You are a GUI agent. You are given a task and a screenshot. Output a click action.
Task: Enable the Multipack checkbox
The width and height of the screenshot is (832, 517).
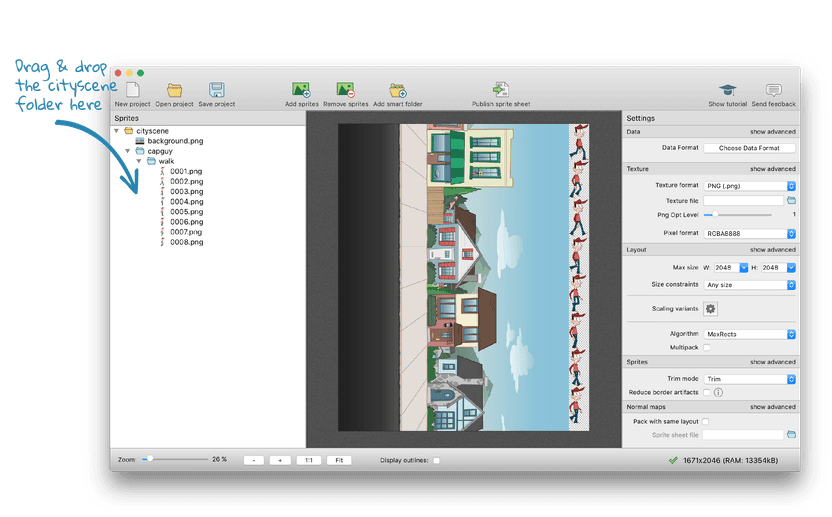pyautogui.click(x=707, y=347)
